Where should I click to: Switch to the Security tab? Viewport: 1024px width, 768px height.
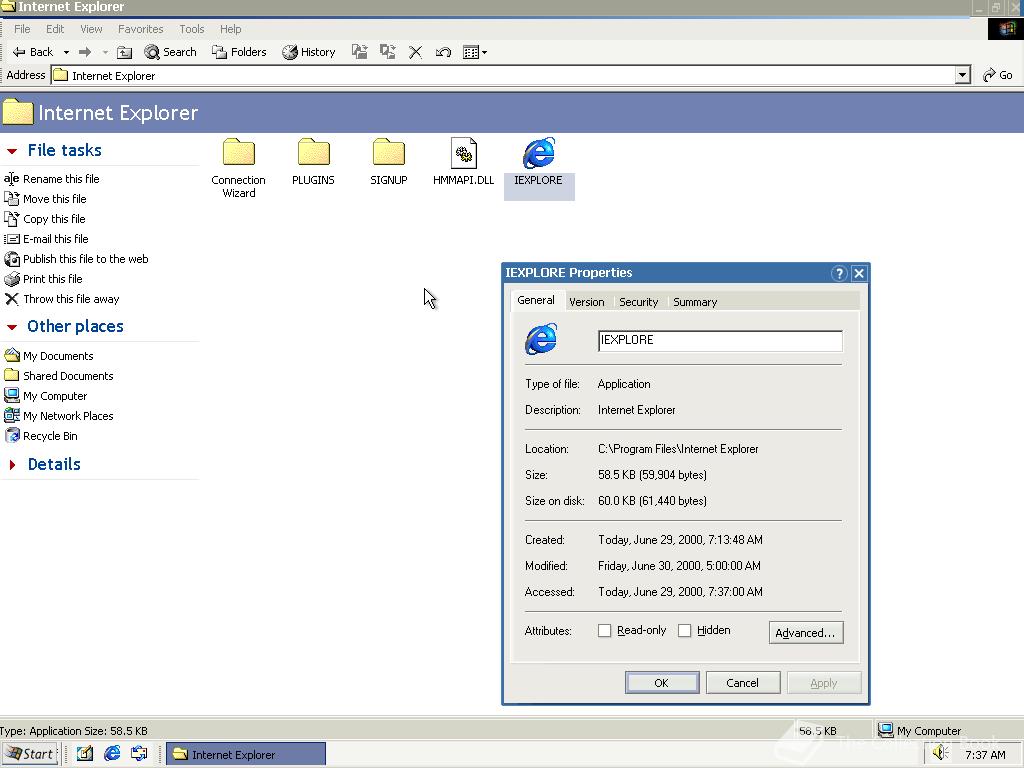point(638,302)
